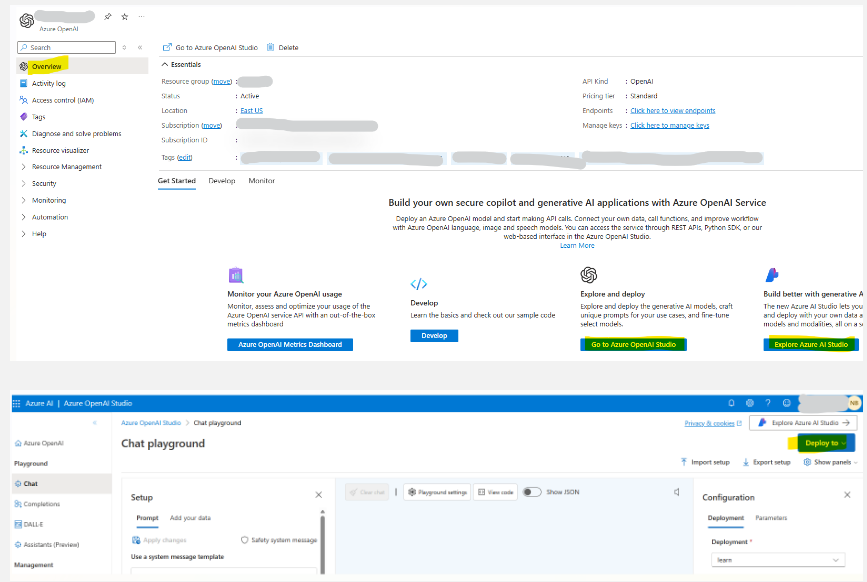The width and height of the screenshot is (867, 582).
Task: Pin the Azure OpenAI resource page
Action: click(x=108, y=16)
